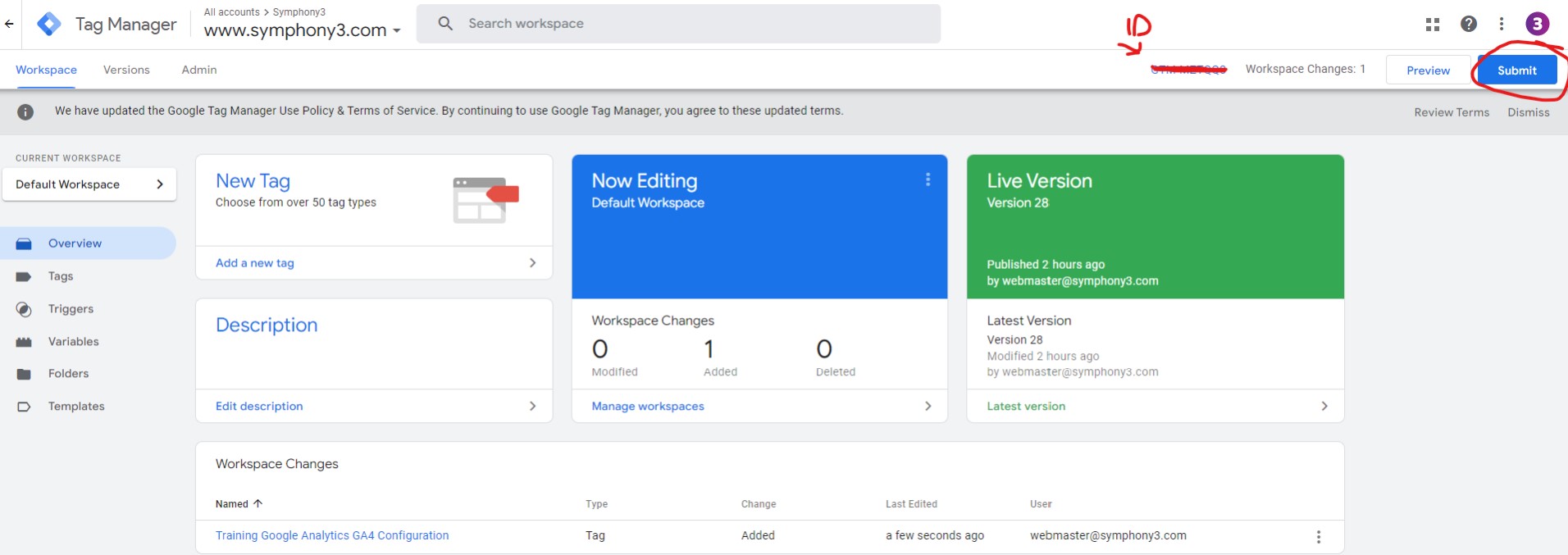1568x555 pixels.
Task: Open the help question mark icon
Action: point(1469,24)
